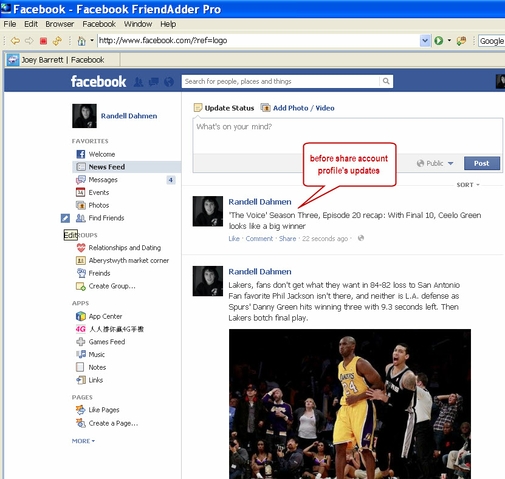Open the friend requests icon in header
Screen dimensions: 505x479
click(x=138, y=82)
